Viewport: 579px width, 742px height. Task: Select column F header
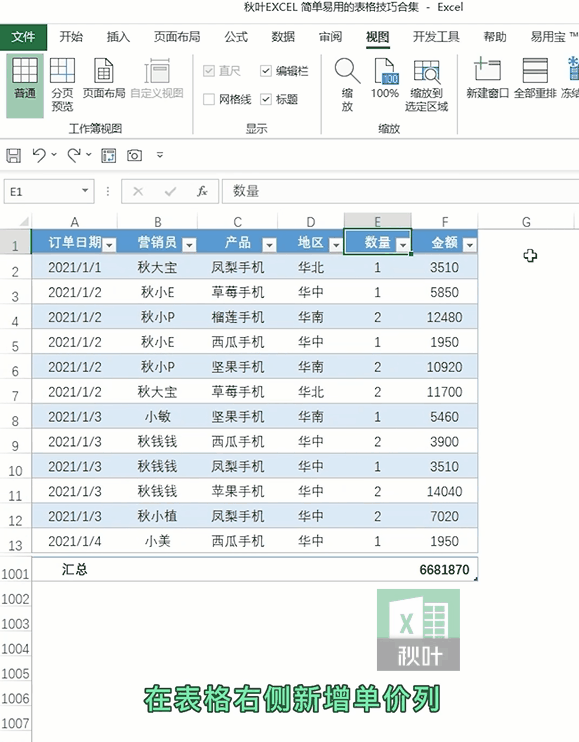click(445, 221)
